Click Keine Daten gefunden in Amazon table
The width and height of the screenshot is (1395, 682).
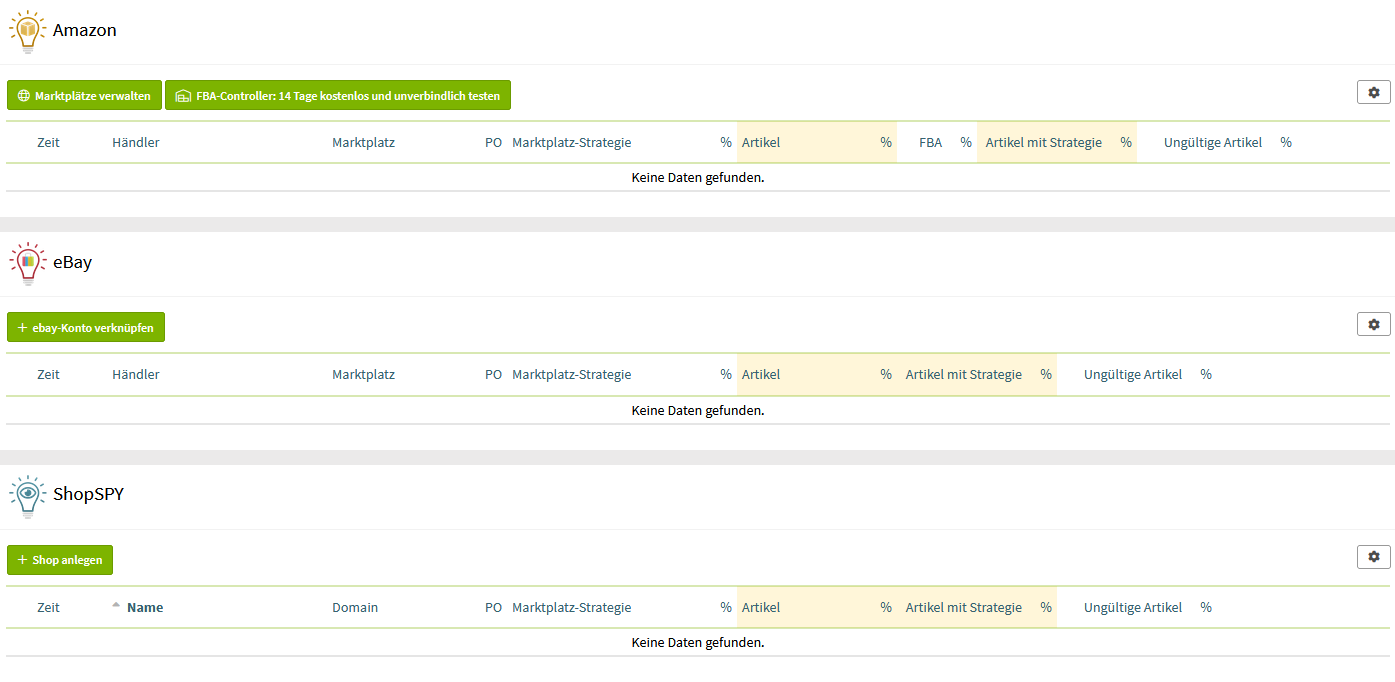(x=698, y=178)
